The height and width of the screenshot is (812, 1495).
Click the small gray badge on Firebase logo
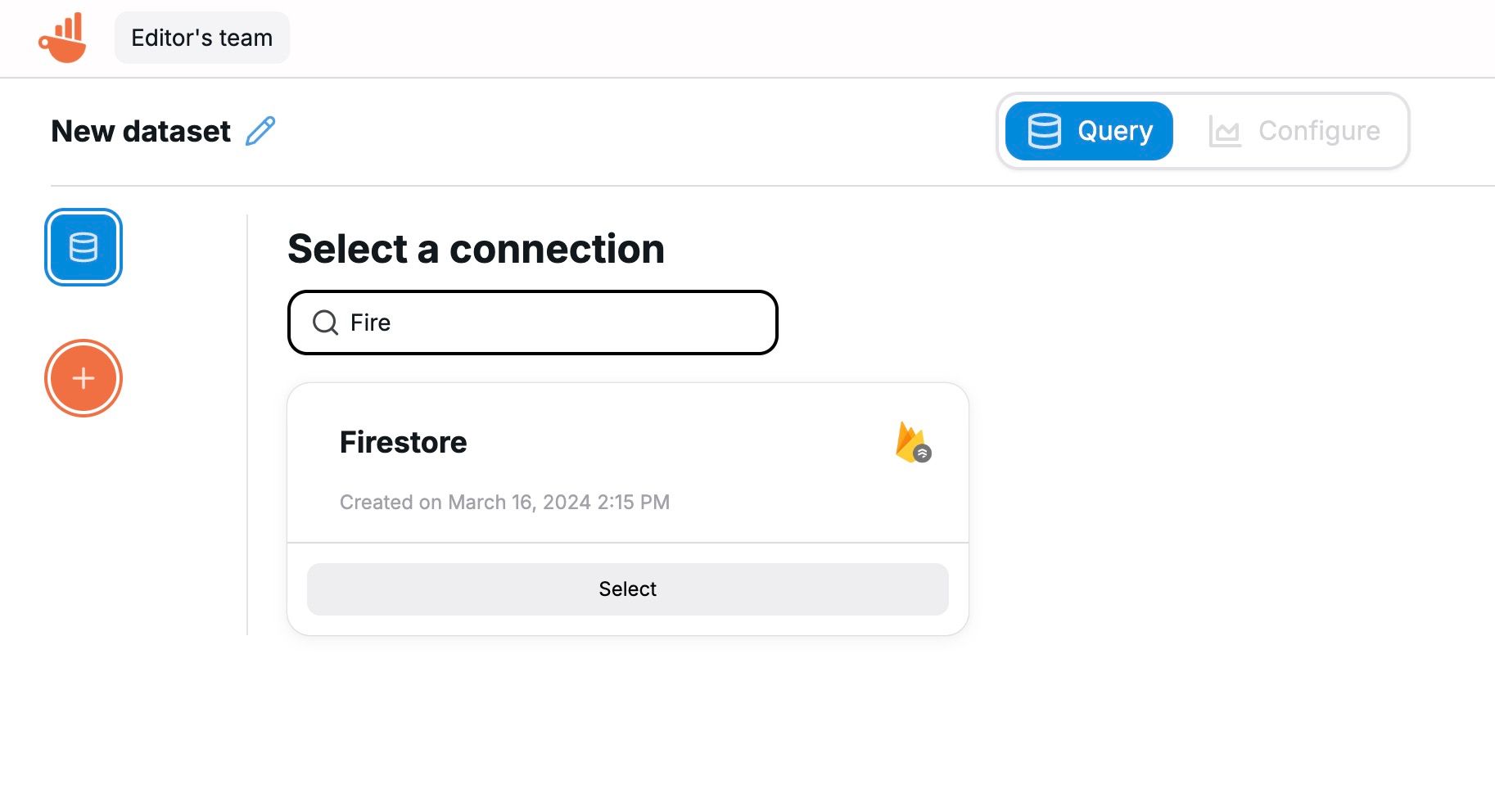pos(923,453)
